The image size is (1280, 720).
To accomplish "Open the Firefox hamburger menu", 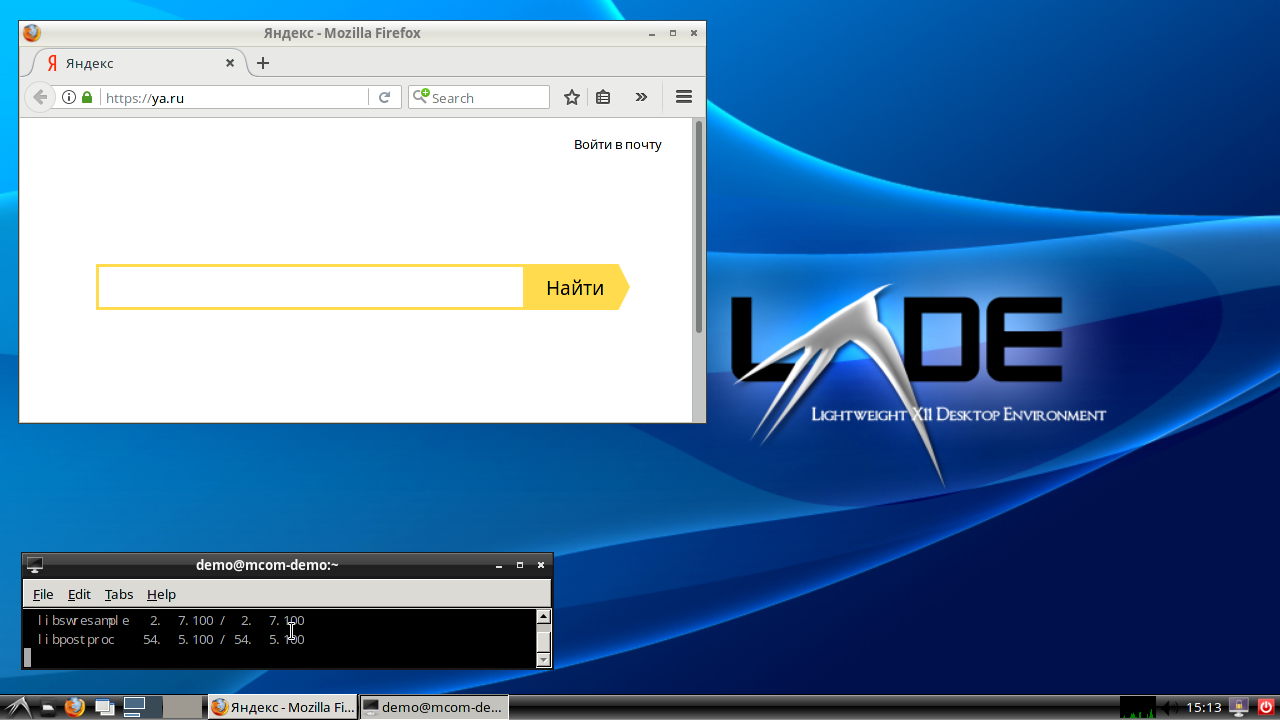I will point(684,97).
